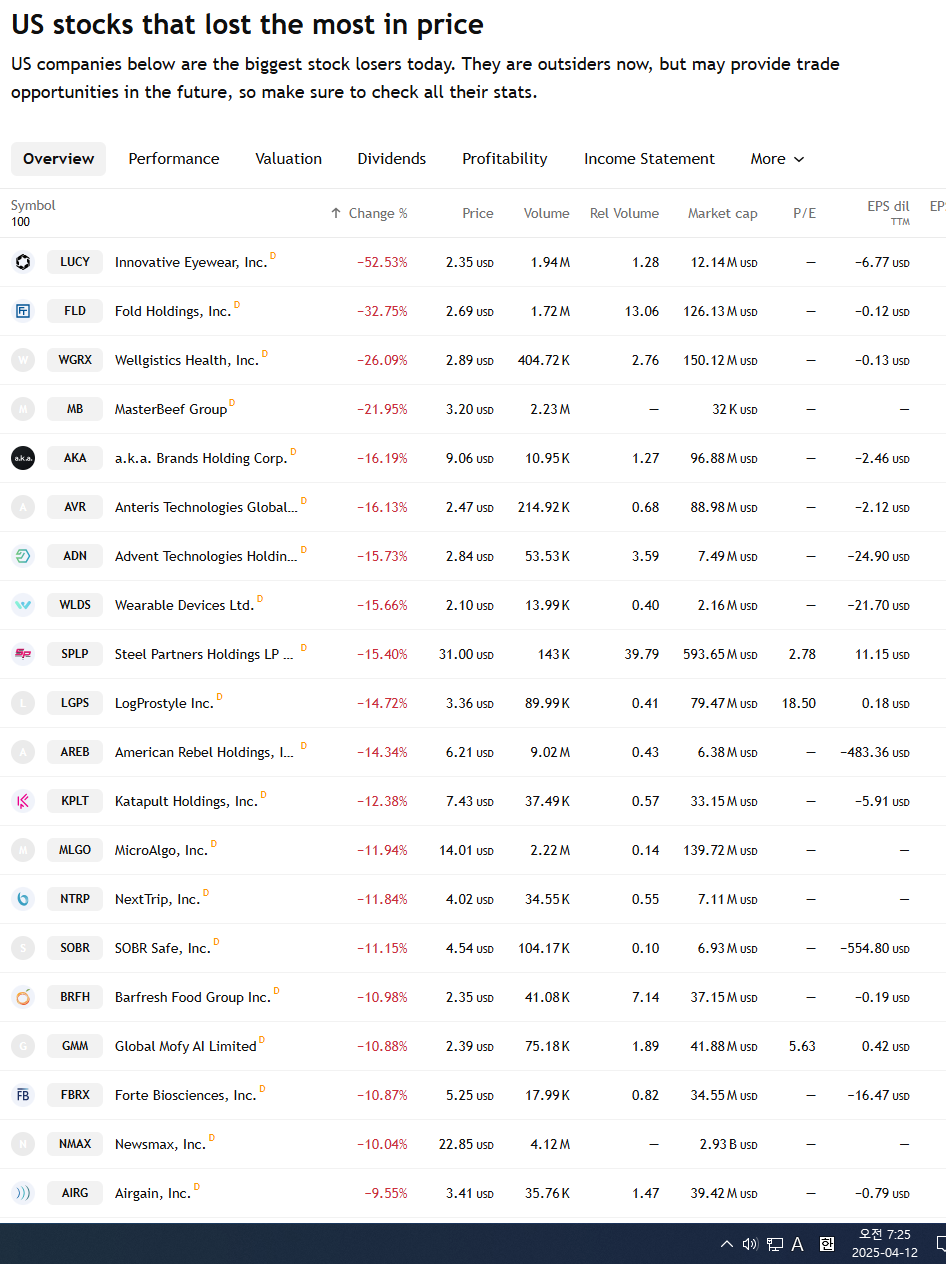Open the Global Mofy AI Limited link
This screenshot has height=1264, width=946.
(x=186, y=1046)
